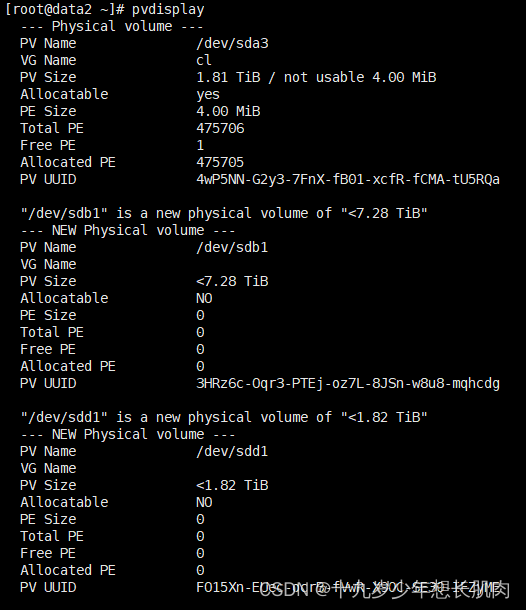Click the sdb1 PV UUID starting 3HRz6c
Screen dimensions: 526x610
point(348,384)
